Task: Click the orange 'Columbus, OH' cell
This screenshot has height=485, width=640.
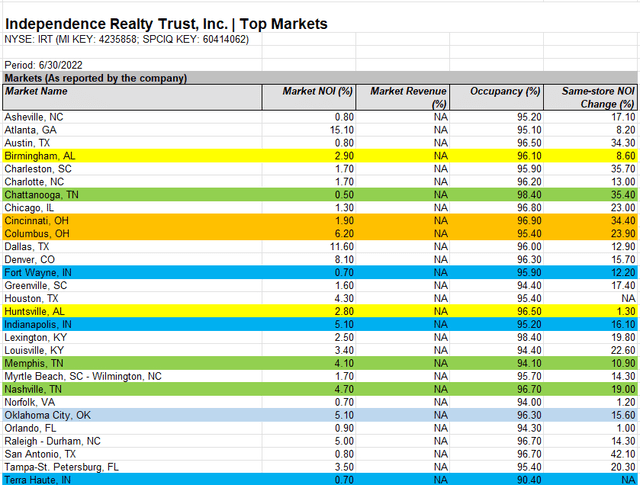Action: [x=132, y=234]
